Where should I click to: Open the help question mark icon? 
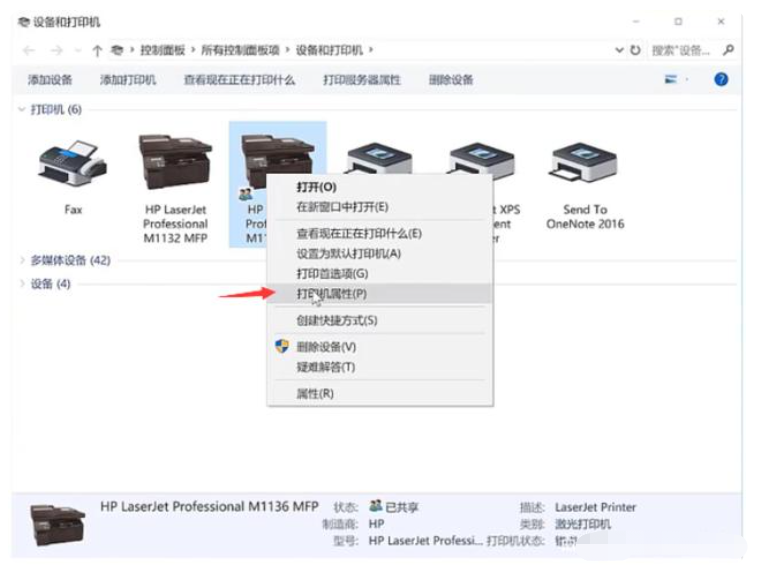point(720,80)
